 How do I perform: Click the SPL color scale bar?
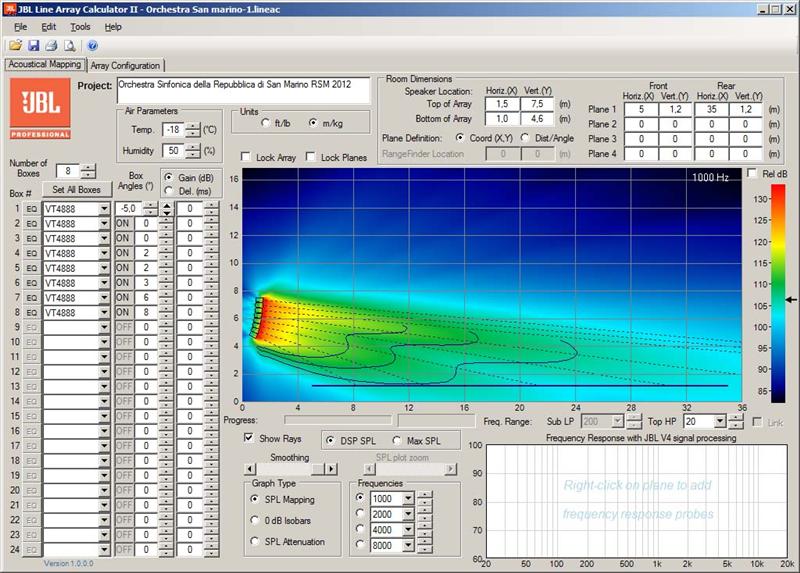pyautogui.click(x=778, y=293)
